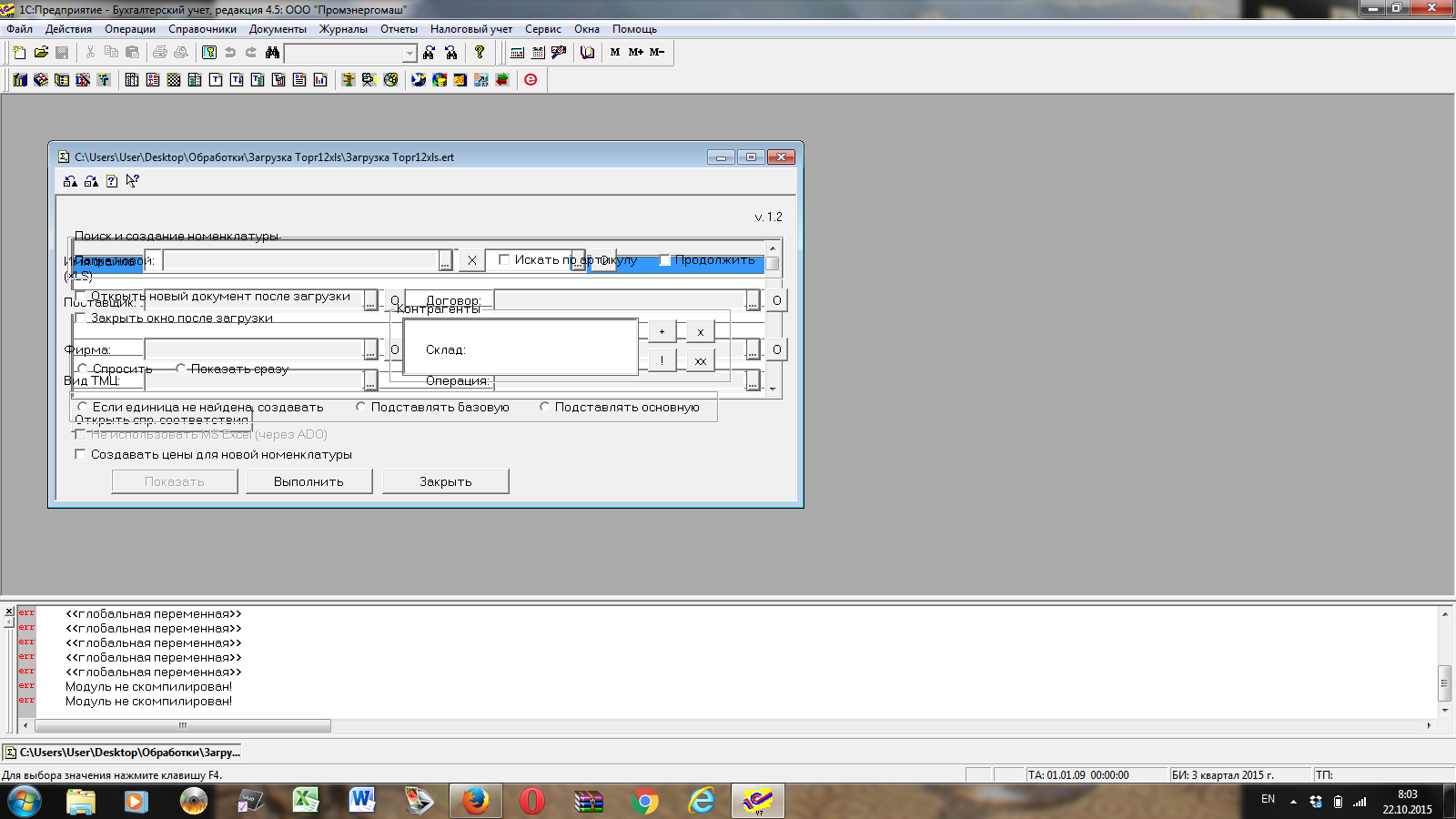Select the 'Показать сразу' radio button
This screenshot has width=1456, height=819.
coord(180,369)
